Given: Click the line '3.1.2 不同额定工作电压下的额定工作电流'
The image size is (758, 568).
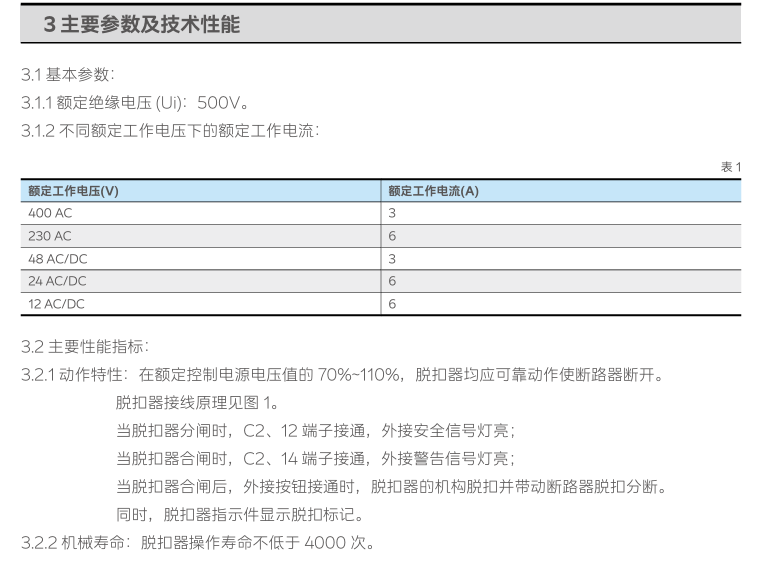Looking at the screenshot, I should pos(170,131).
